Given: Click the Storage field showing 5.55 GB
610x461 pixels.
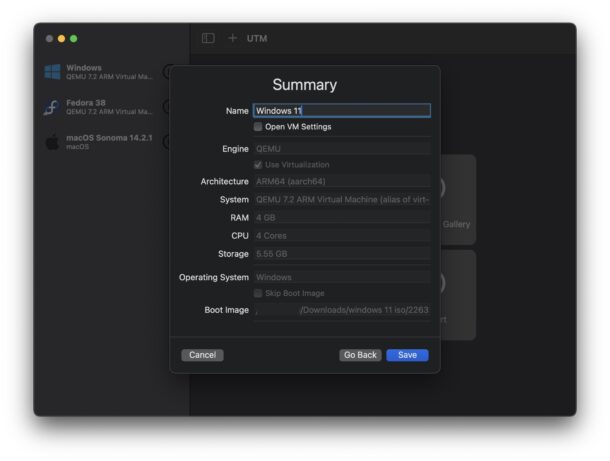Looking at the screenshot, I should pos(342,254).
